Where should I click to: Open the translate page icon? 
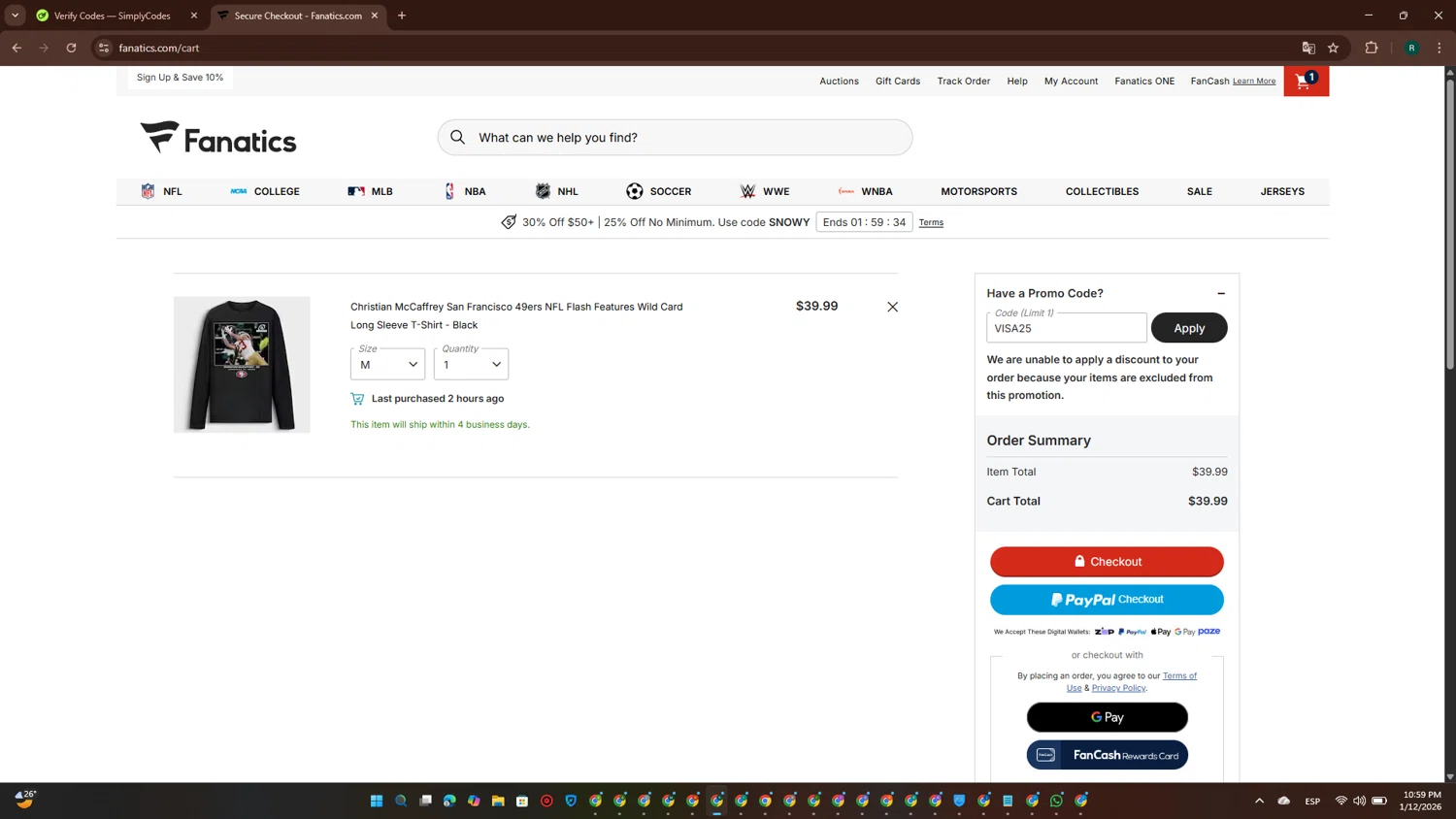coord(1308,48)
